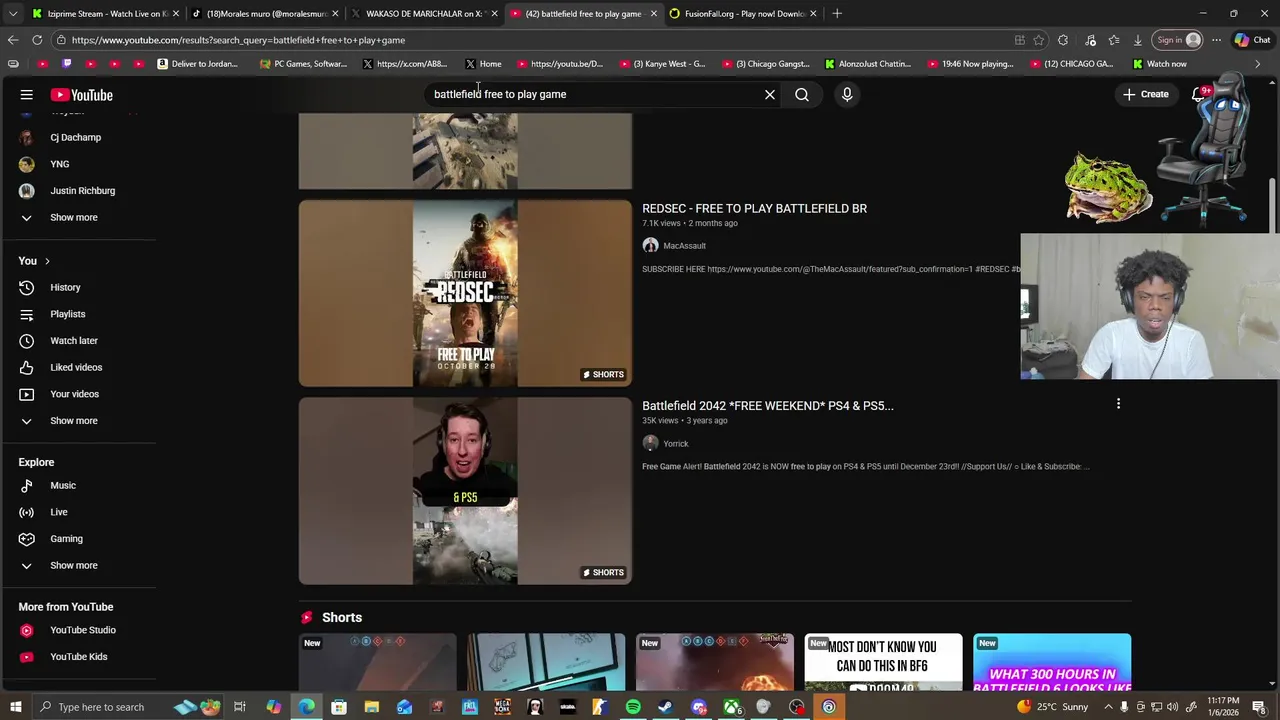1280x720 pixels.
Task: Play the REDSEC shorts thumbnail
Action: 465,293
